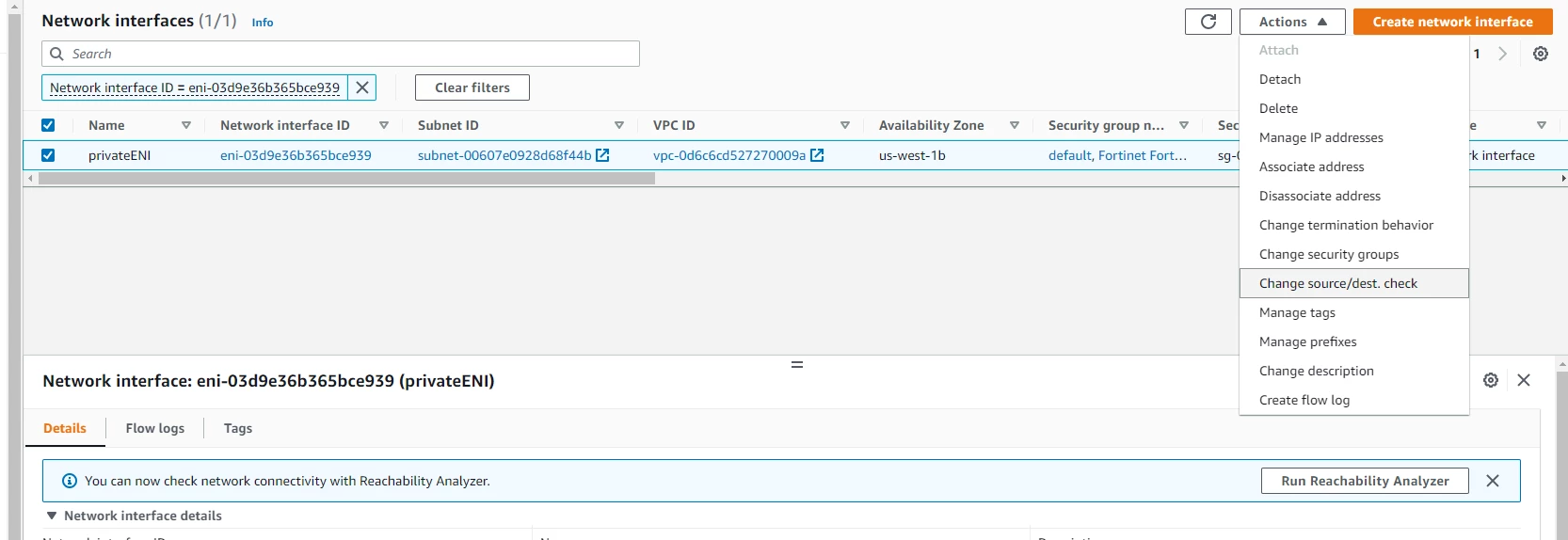Open vpc-0d6c6cd527270009a link

729,155
